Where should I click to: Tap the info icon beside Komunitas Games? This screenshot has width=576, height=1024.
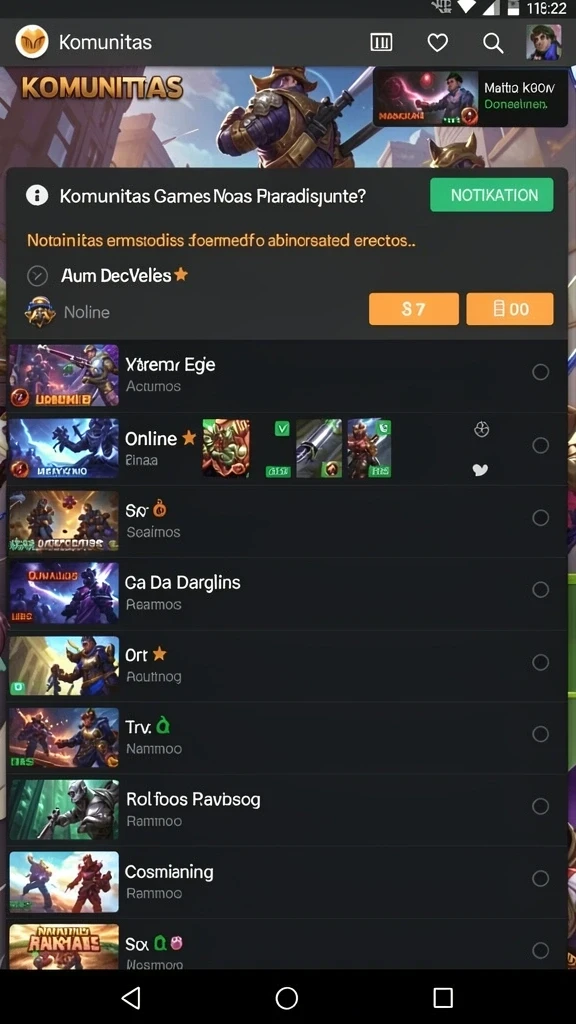tap(37, 195)
